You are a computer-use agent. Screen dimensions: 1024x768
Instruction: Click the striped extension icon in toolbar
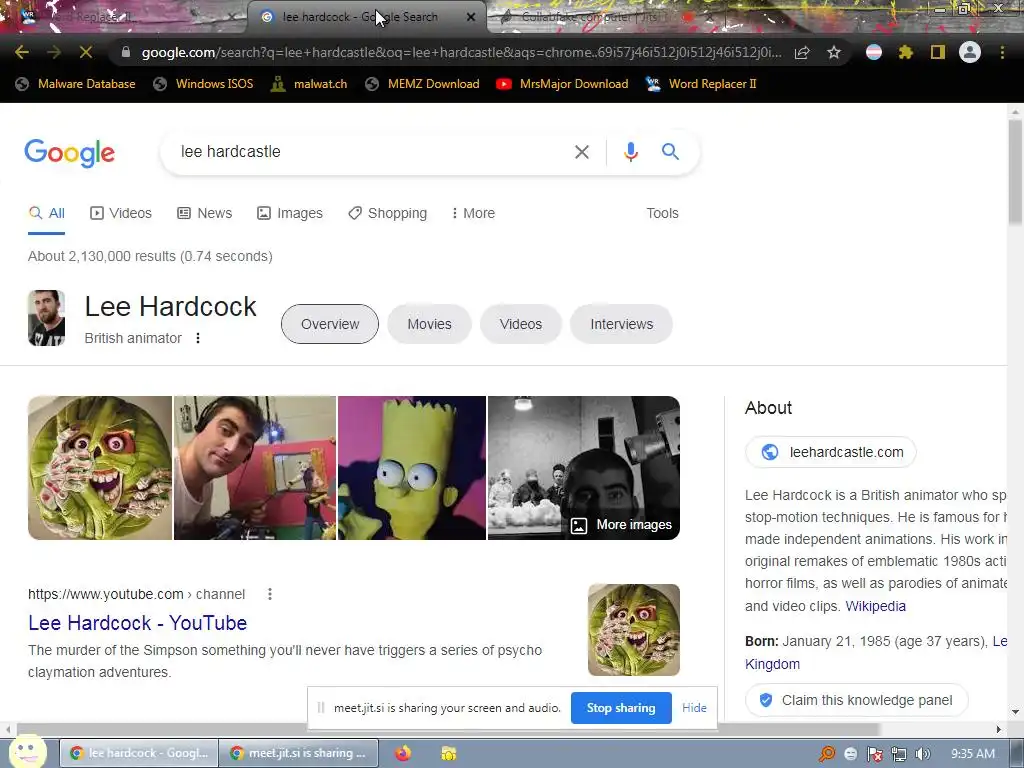point(874,52)
